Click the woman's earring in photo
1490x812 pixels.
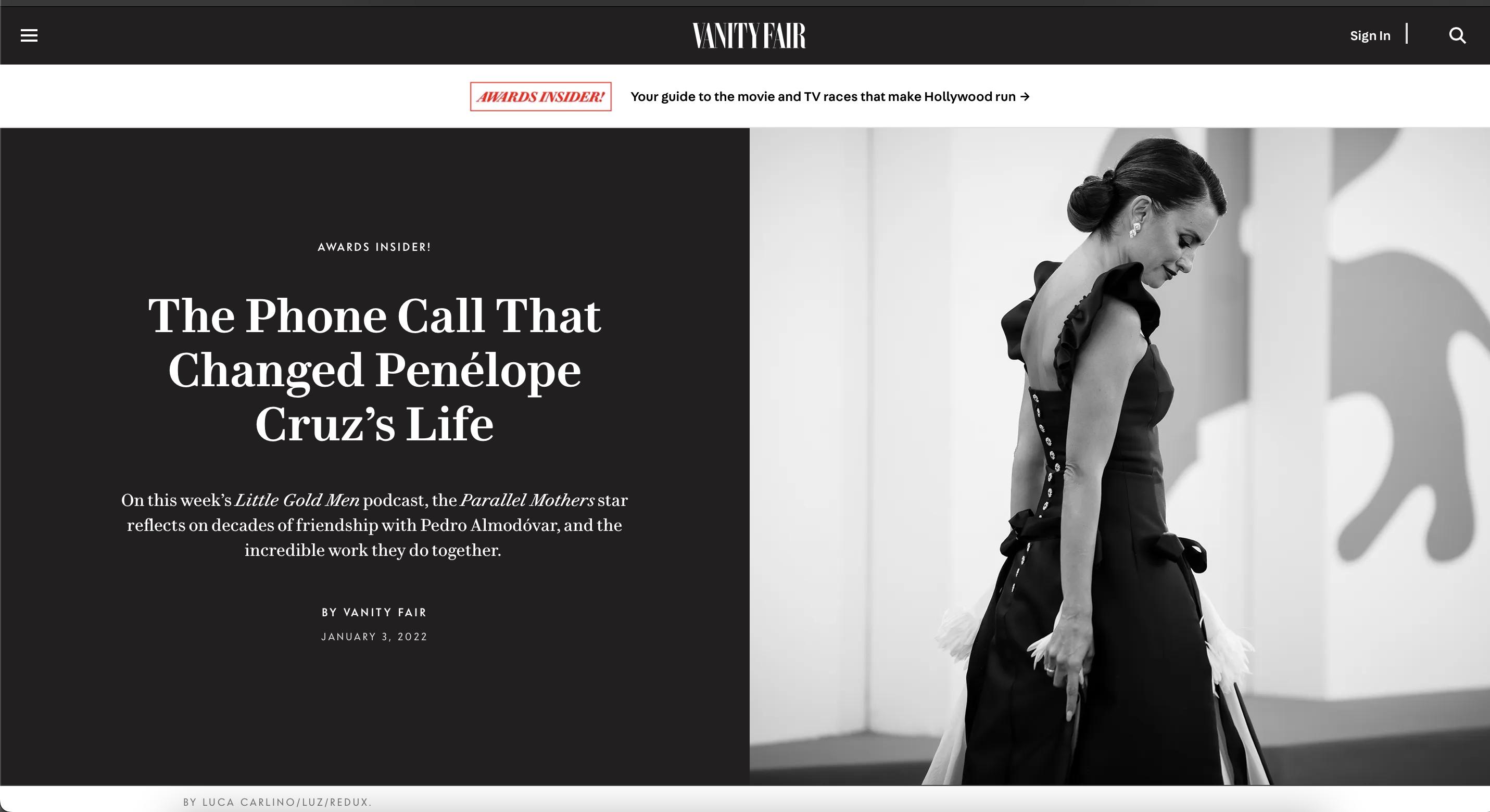[1135, 230]
